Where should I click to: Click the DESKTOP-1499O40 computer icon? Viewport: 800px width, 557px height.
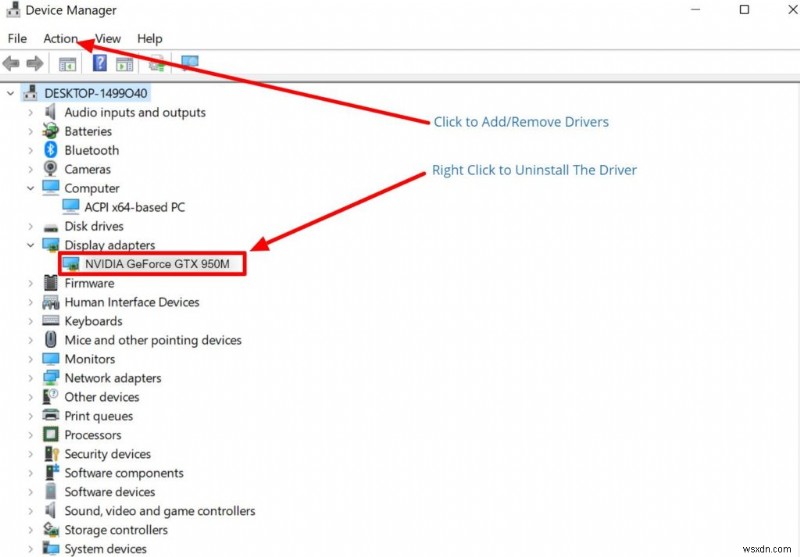(30, 92)
